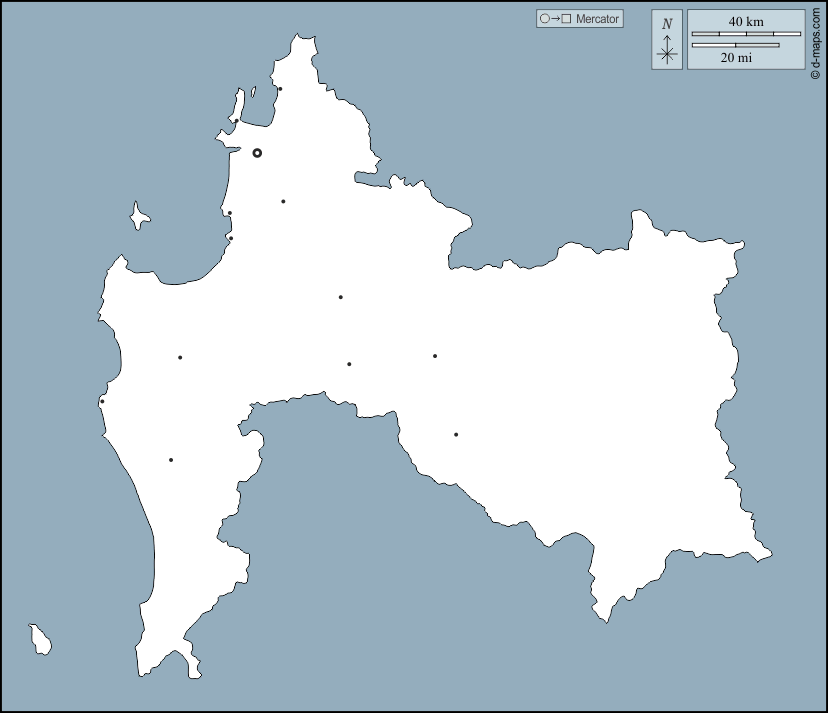
Task: Select the northernmost city dot
Action: (x=280, y=89)
